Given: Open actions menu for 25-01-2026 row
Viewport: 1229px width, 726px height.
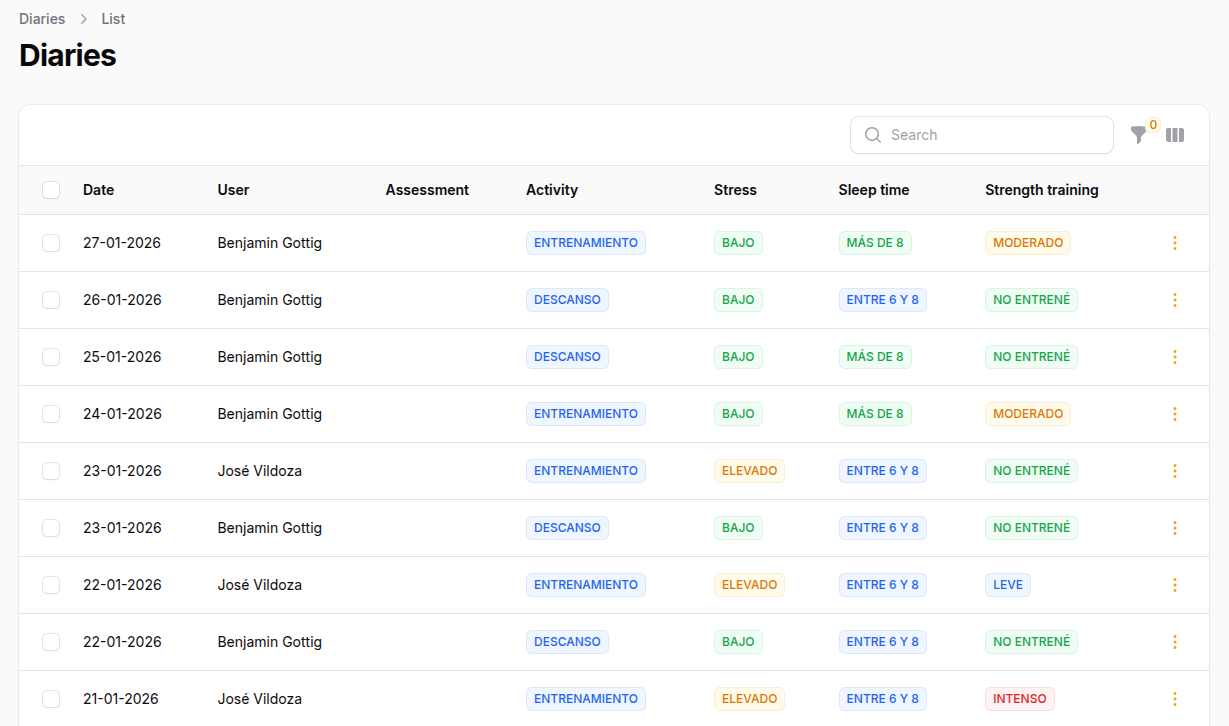Looking at the screenshot, I should point(1175,357).
